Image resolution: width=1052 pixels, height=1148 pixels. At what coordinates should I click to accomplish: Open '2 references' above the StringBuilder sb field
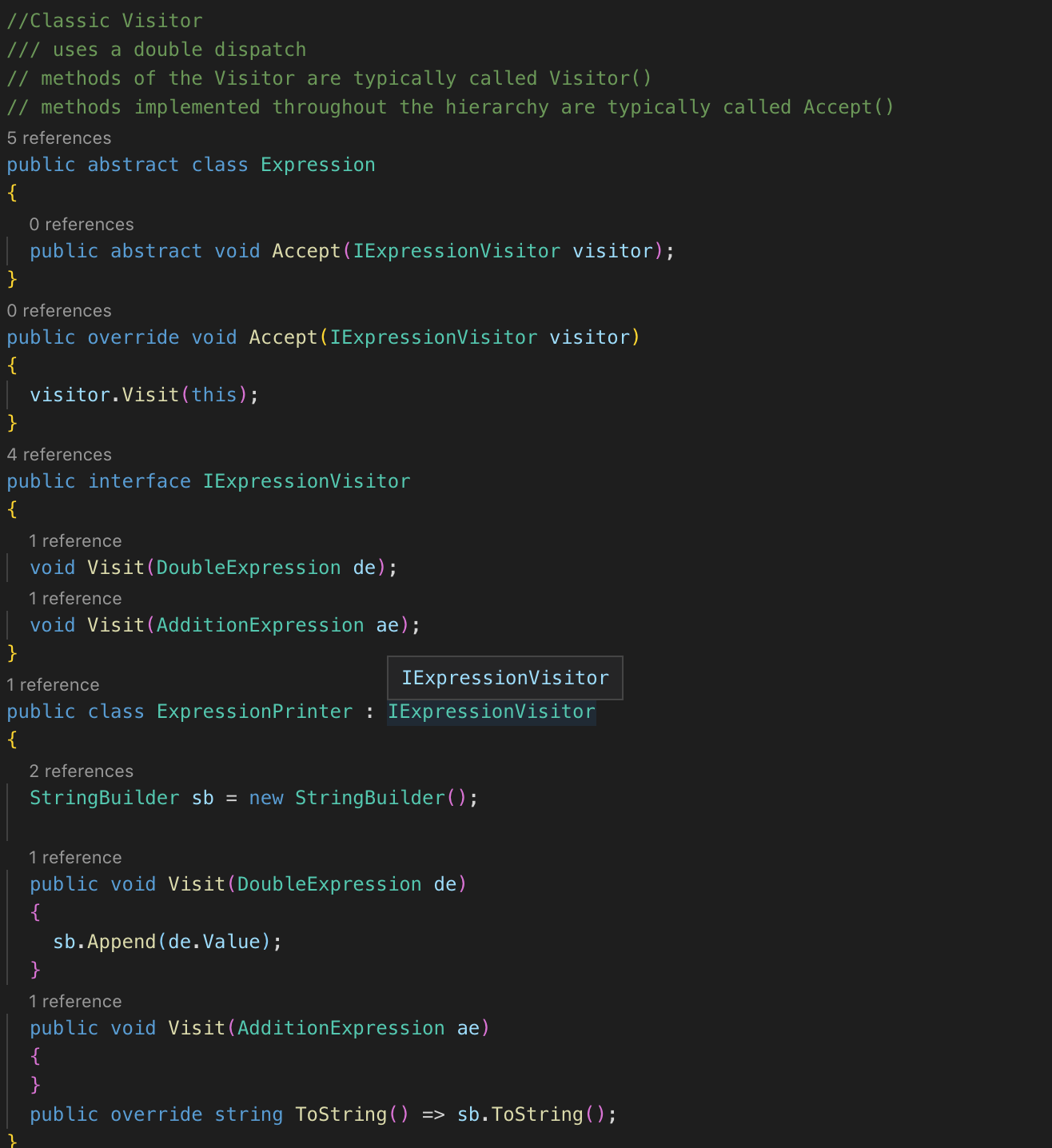tap(82, 771)
